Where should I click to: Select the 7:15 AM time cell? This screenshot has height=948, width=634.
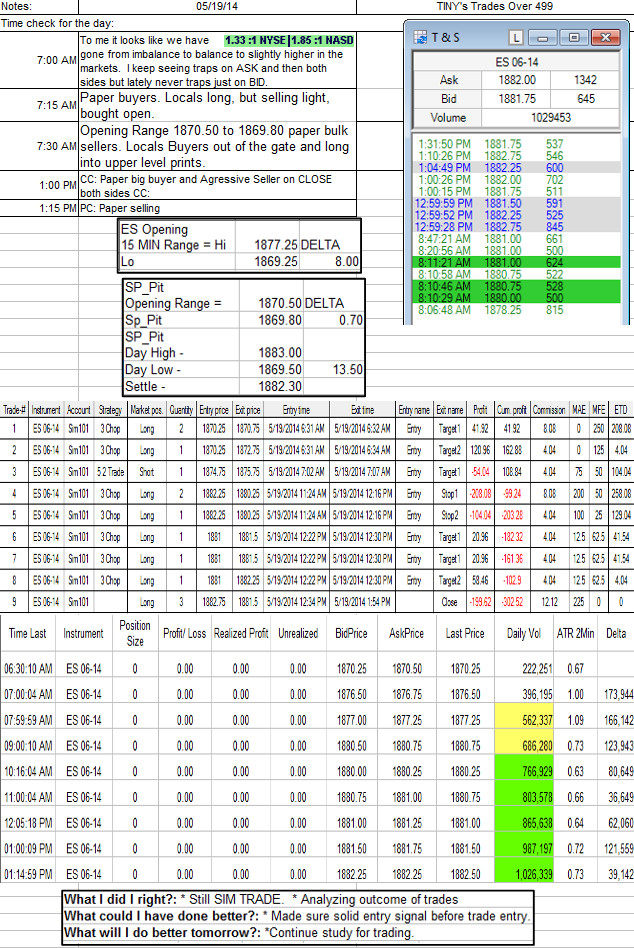tap(39, 105)
